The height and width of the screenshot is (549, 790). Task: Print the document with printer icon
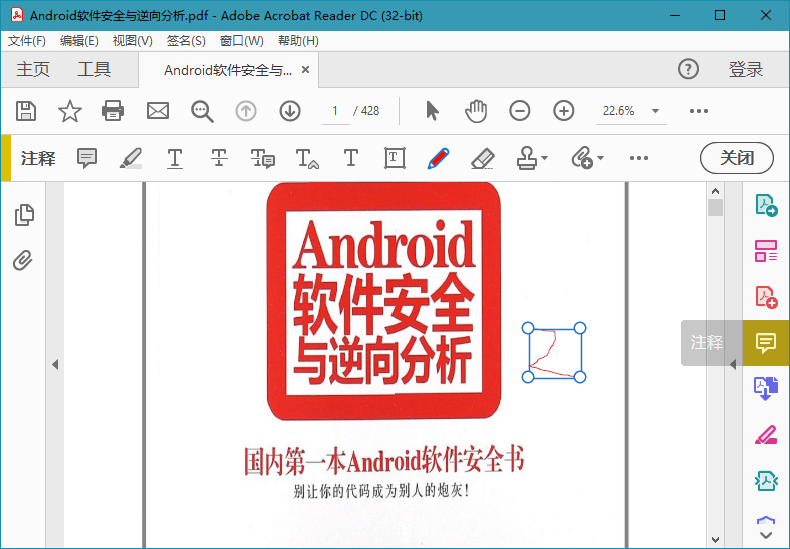[x=113, y=111]
